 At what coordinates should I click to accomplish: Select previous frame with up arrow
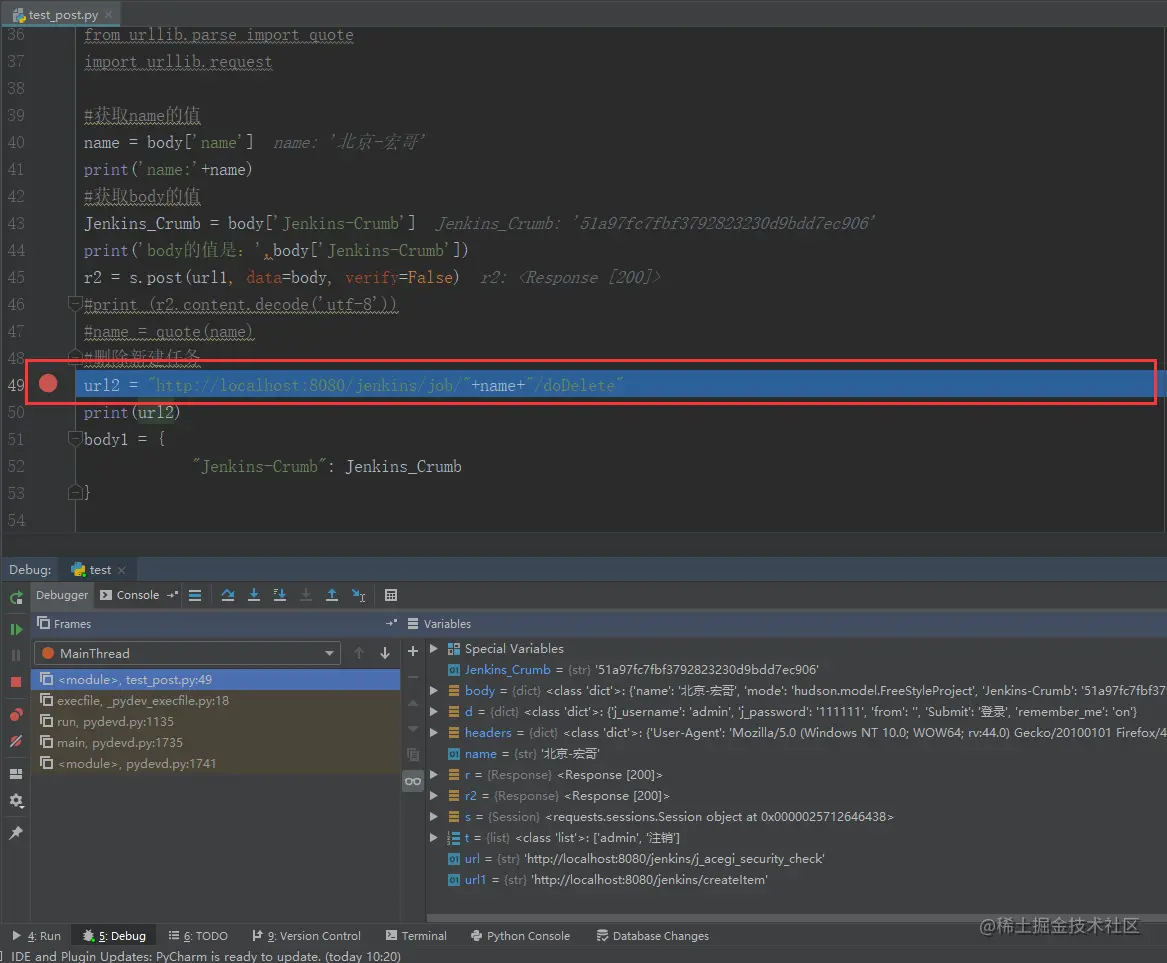pyautogui.click(x=359, y=653)
